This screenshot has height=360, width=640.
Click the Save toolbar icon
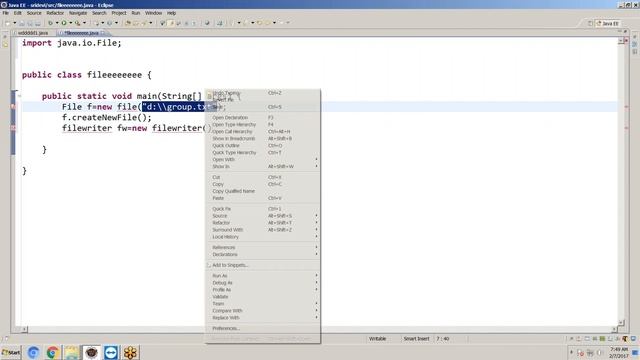click(x=22, y=23)
